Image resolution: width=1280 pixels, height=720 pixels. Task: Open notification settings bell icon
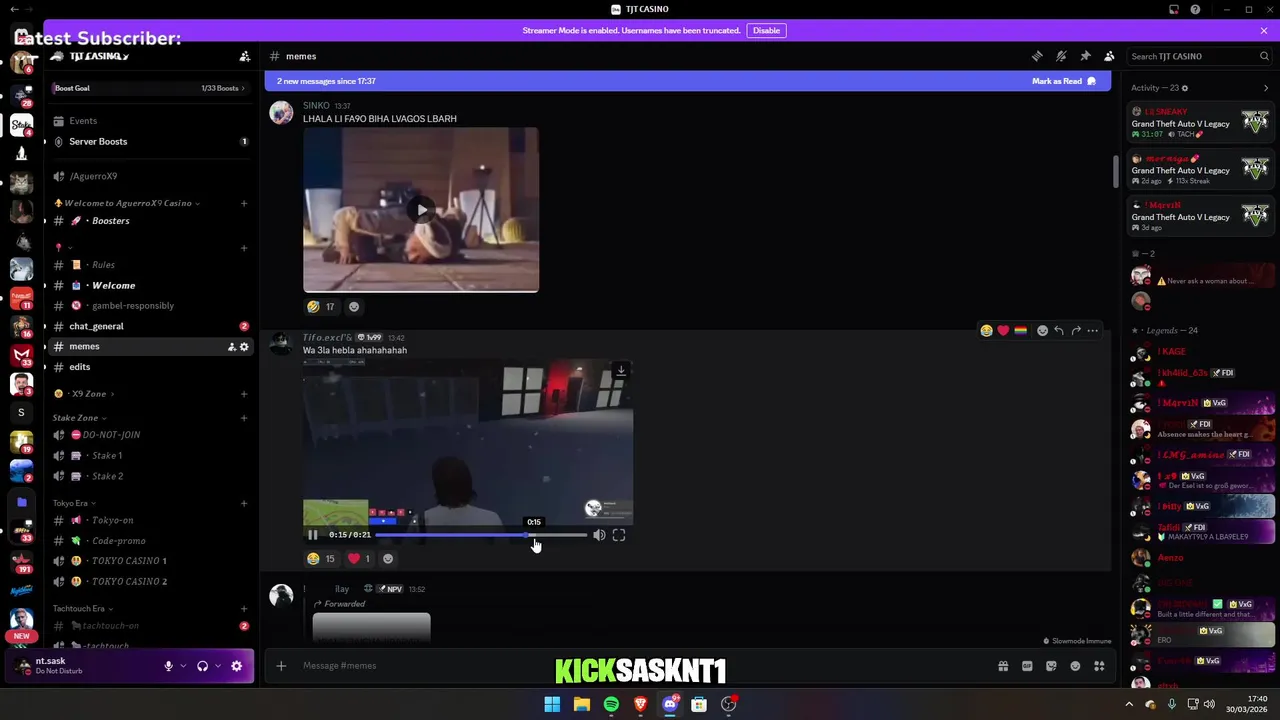pyautogui.click(x=1061, y=56)
